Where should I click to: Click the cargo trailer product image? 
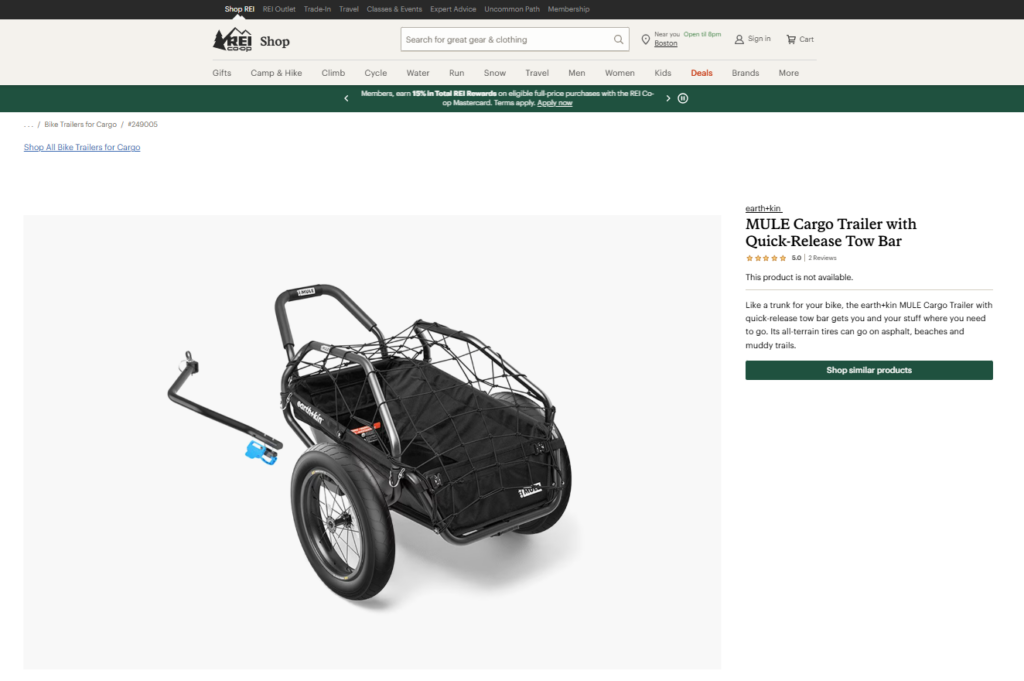[372, 442]
